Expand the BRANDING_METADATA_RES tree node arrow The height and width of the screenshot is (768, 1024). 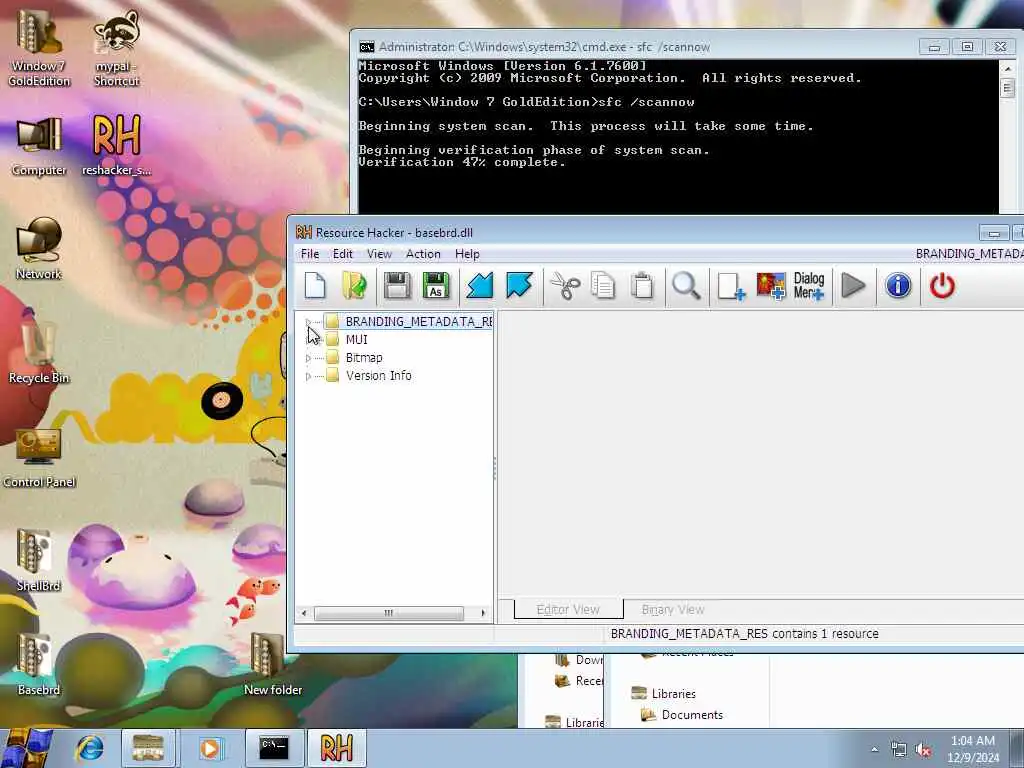pyautogui.click(x=308, y=321)
